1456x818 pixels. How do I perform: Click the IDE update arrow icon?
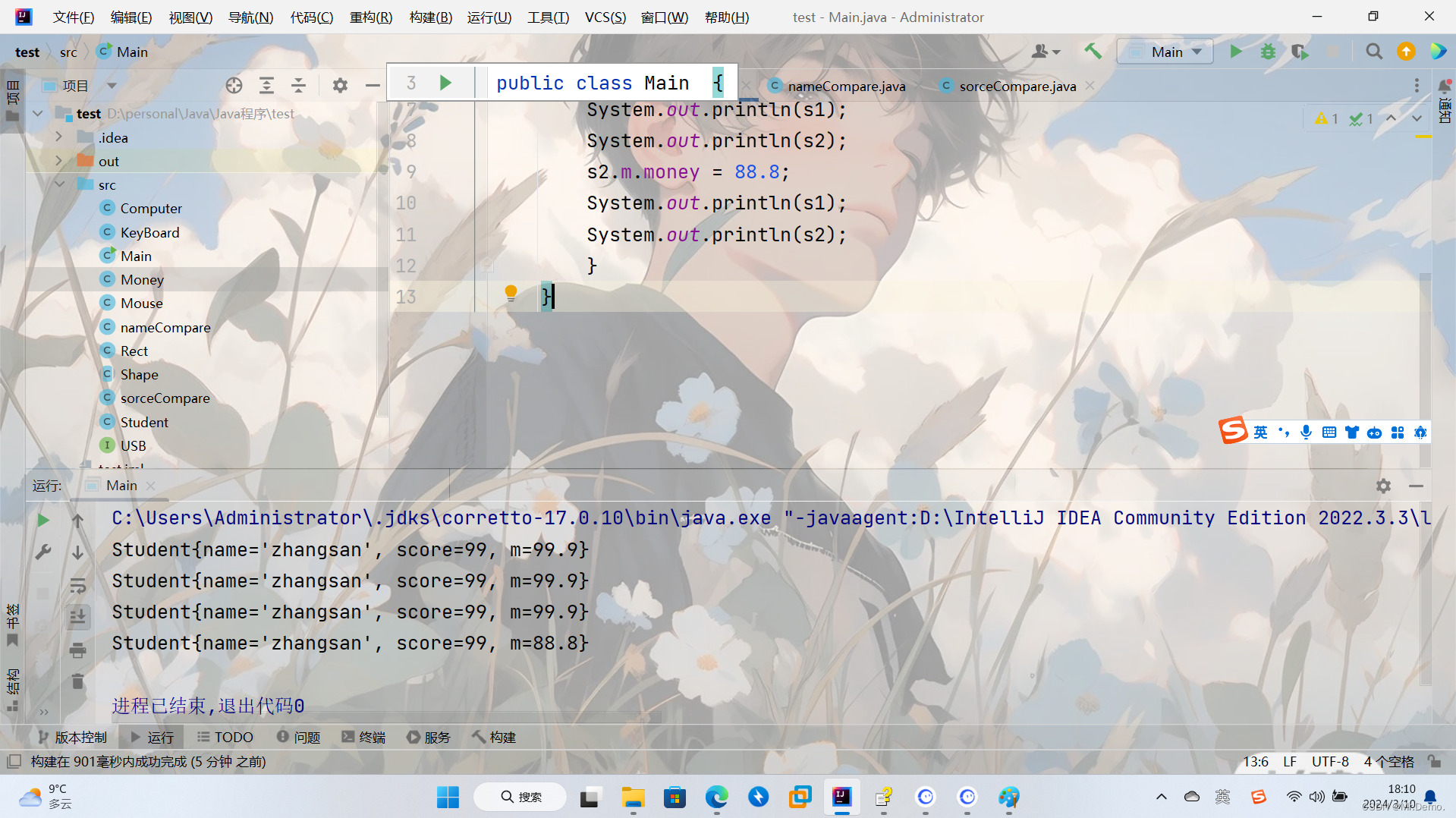click(x=1406, y=52)
